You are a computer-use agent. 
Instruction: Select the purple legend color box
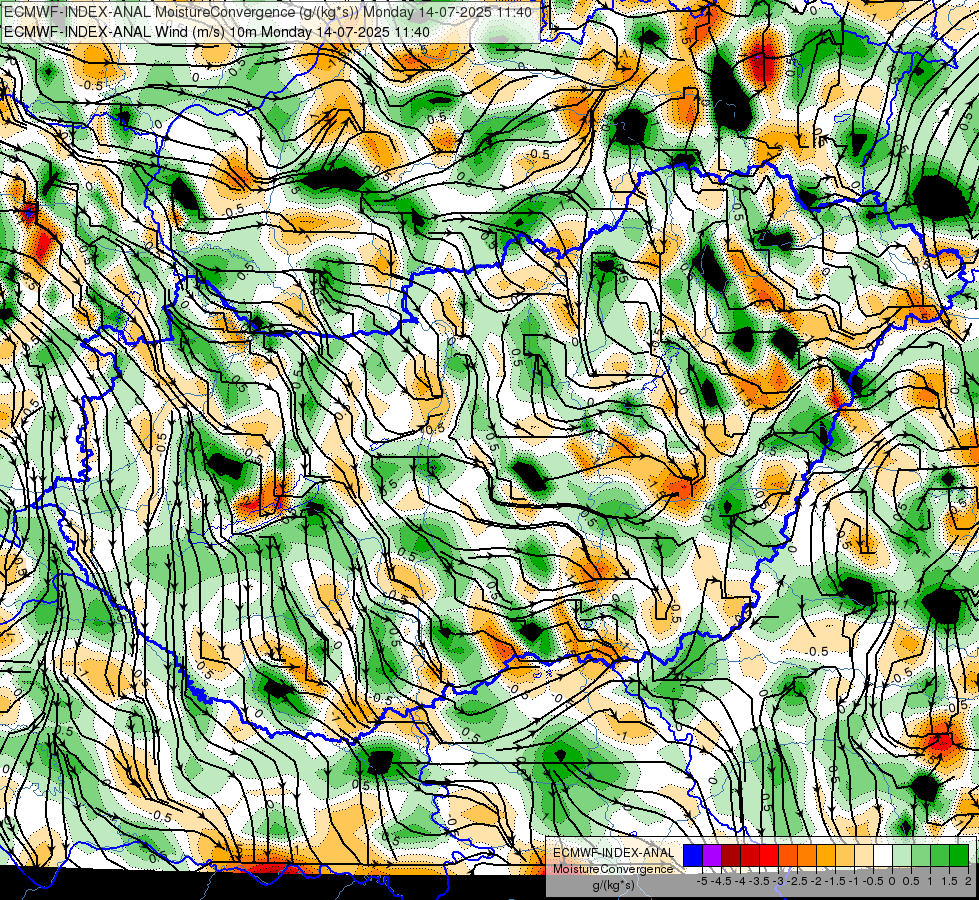(x=712, y=855)
